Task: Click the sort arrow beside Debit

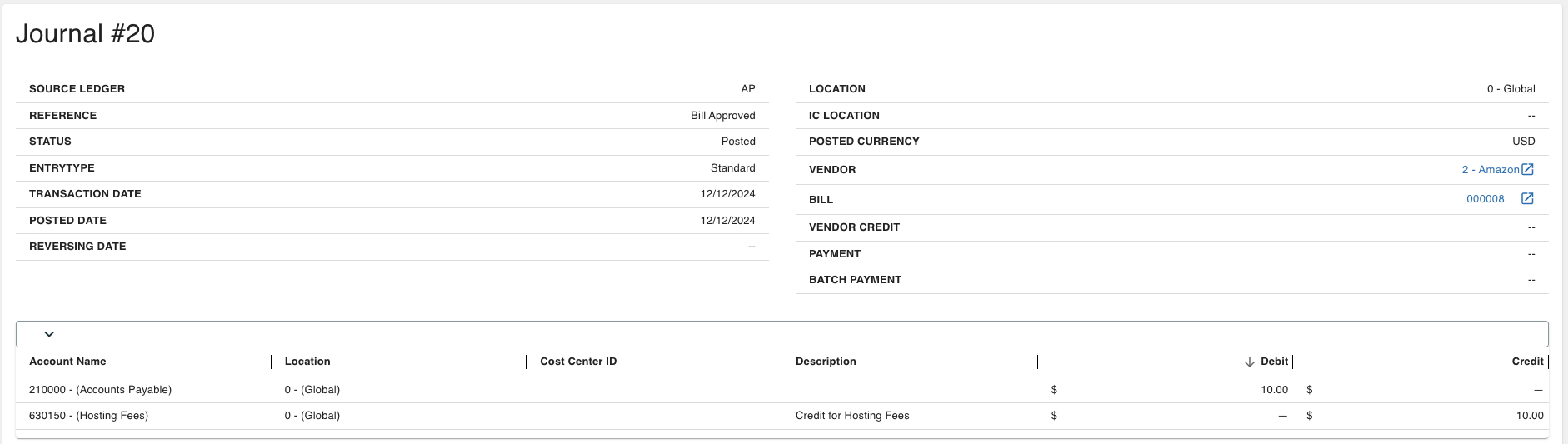Action: pyautogui.click(x=1249, y=362)
